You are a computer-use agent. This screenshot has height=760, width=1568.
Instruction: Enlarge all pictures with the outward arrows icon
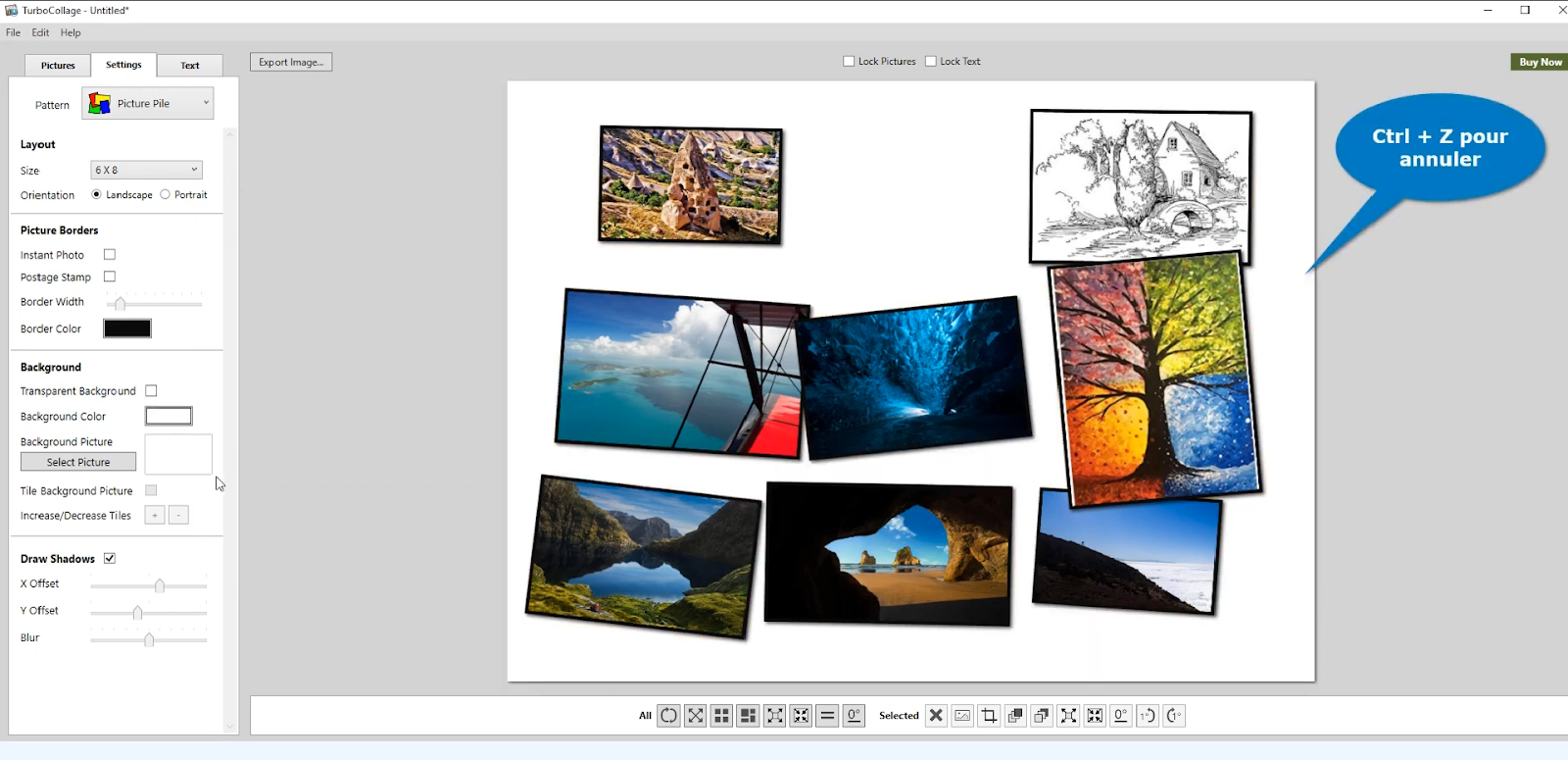(x=774, y=716)
